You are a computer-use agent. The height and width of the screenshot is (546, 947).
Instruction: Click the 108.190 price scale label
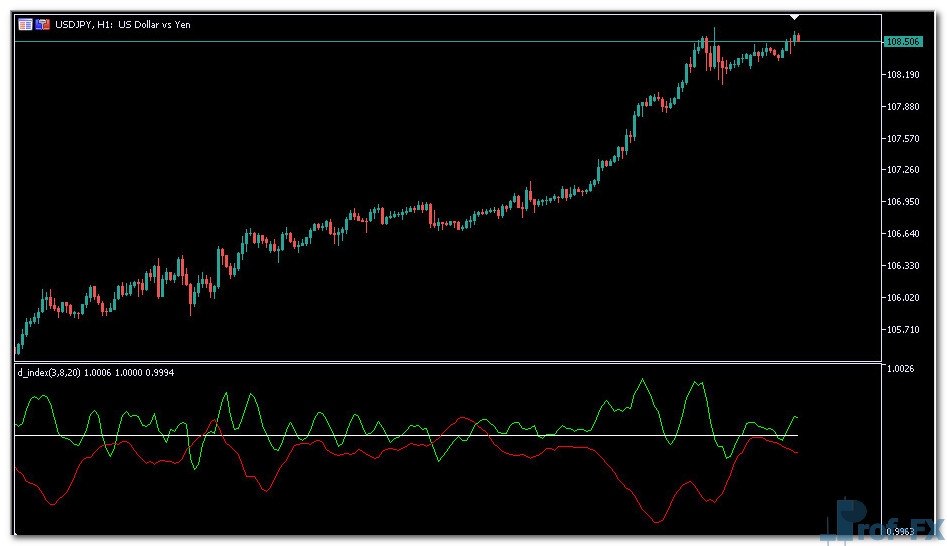coord(902,74)
